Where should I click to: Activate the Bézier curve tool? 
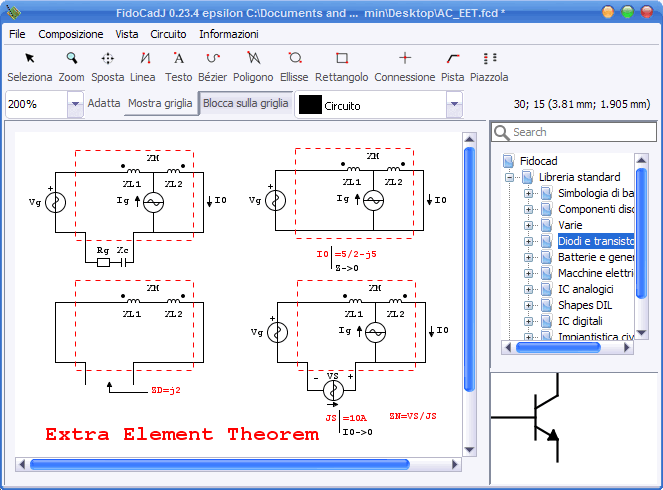[x=212, y=65]
